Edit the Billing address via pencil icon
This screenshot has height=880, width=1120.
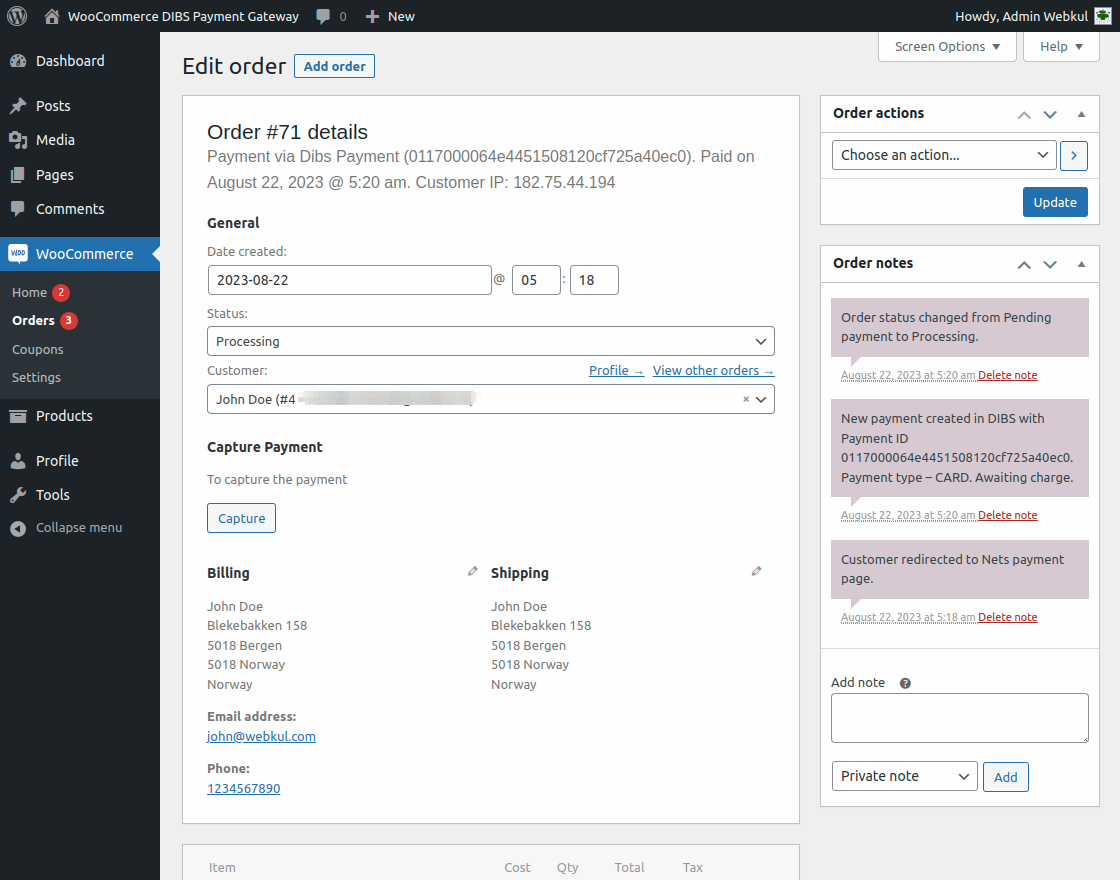[x=472, y=570]
